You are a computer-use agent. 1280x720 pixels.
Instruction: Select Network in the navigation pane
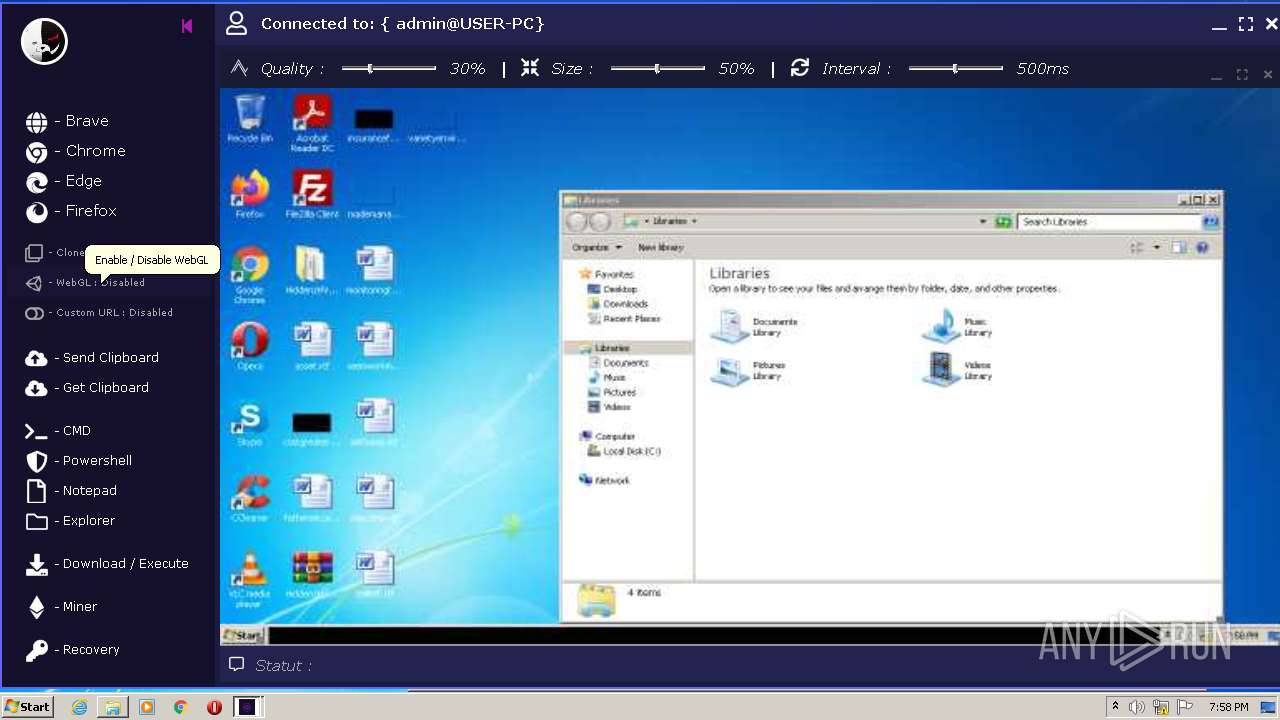coord(604,480)
